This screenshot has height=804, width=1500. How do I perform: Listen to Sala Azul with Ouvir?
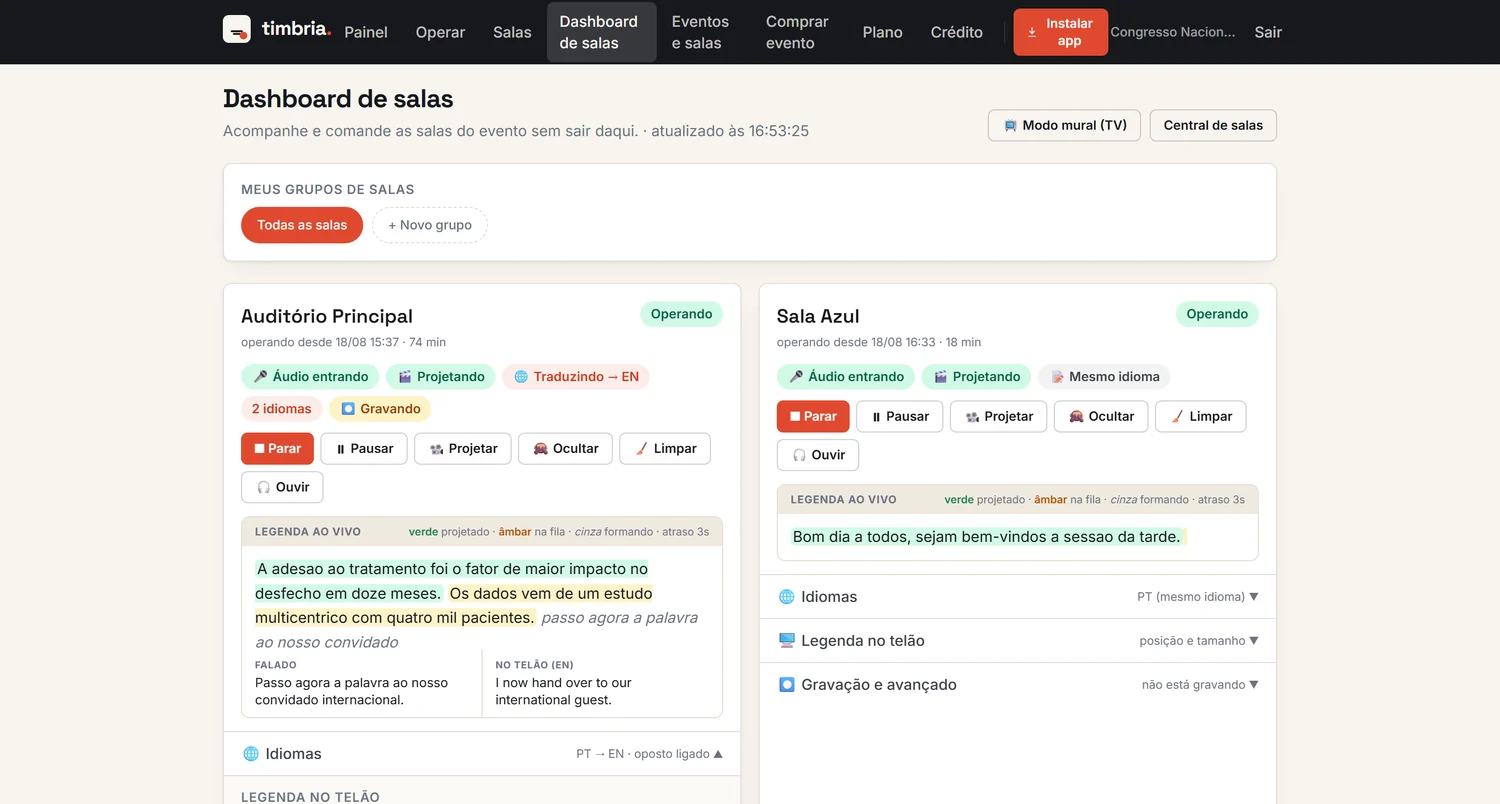(818, 455)
